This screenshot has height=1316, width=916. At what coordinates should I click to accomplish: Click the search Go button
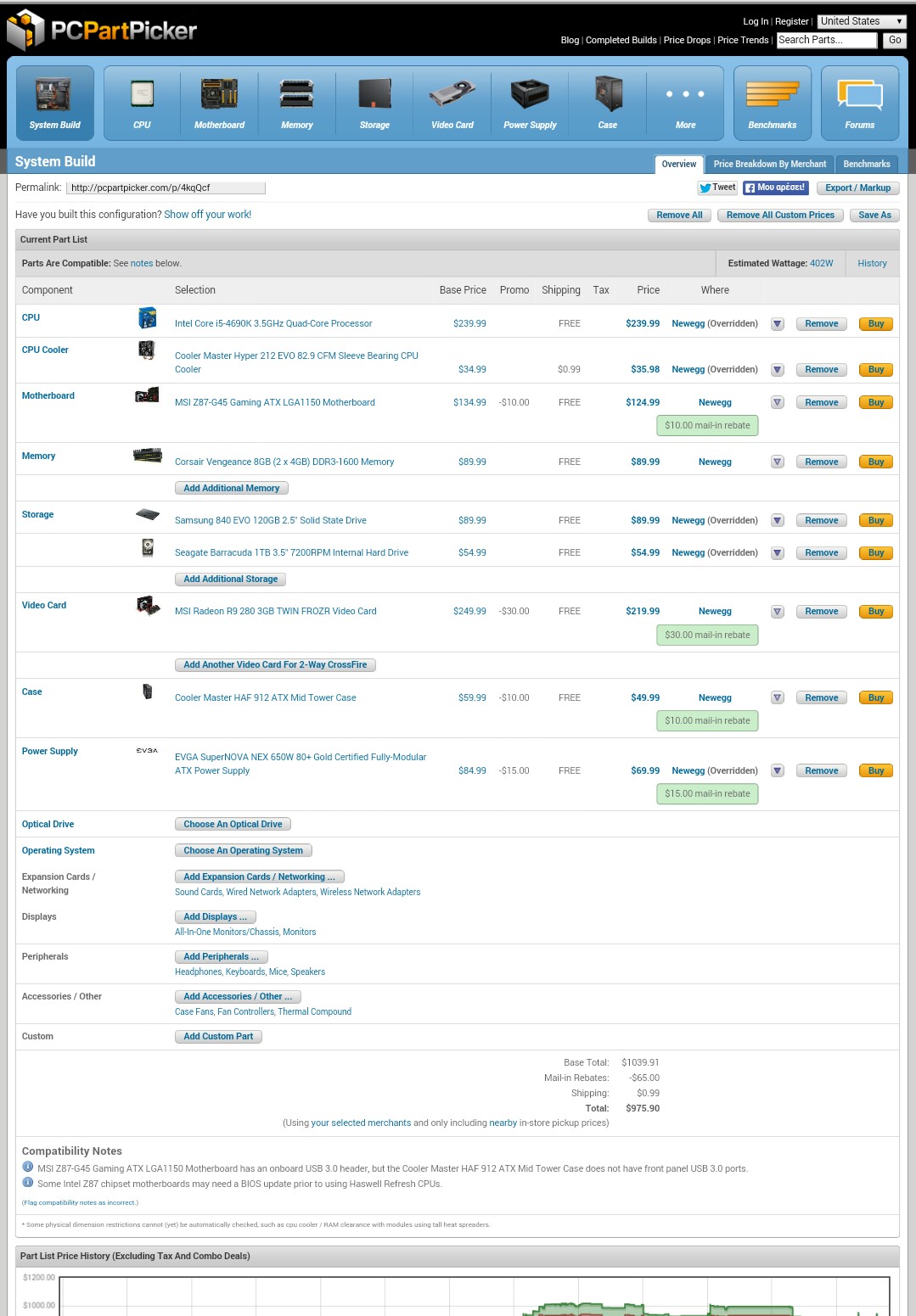[895, 40]
